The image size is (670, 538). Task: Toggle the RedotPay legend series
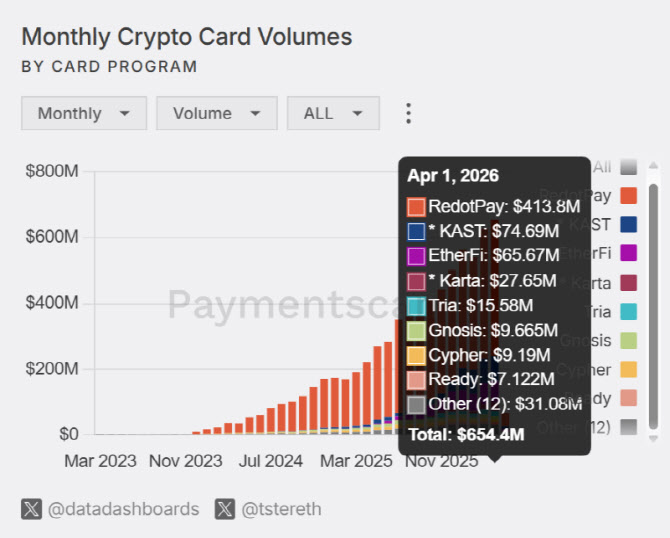628,196
